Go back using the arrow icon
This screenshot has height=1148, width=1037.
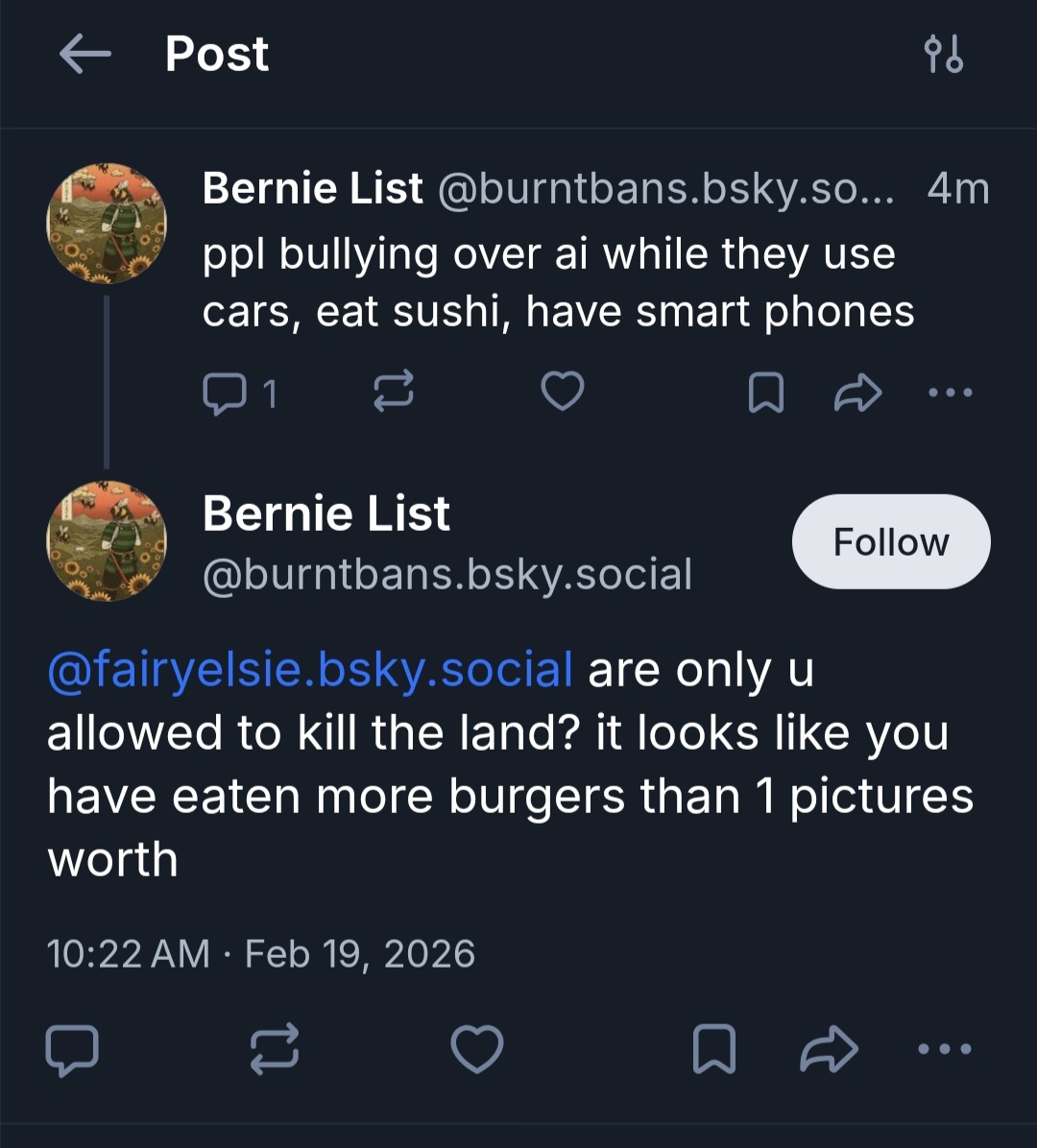pos(84,55)
